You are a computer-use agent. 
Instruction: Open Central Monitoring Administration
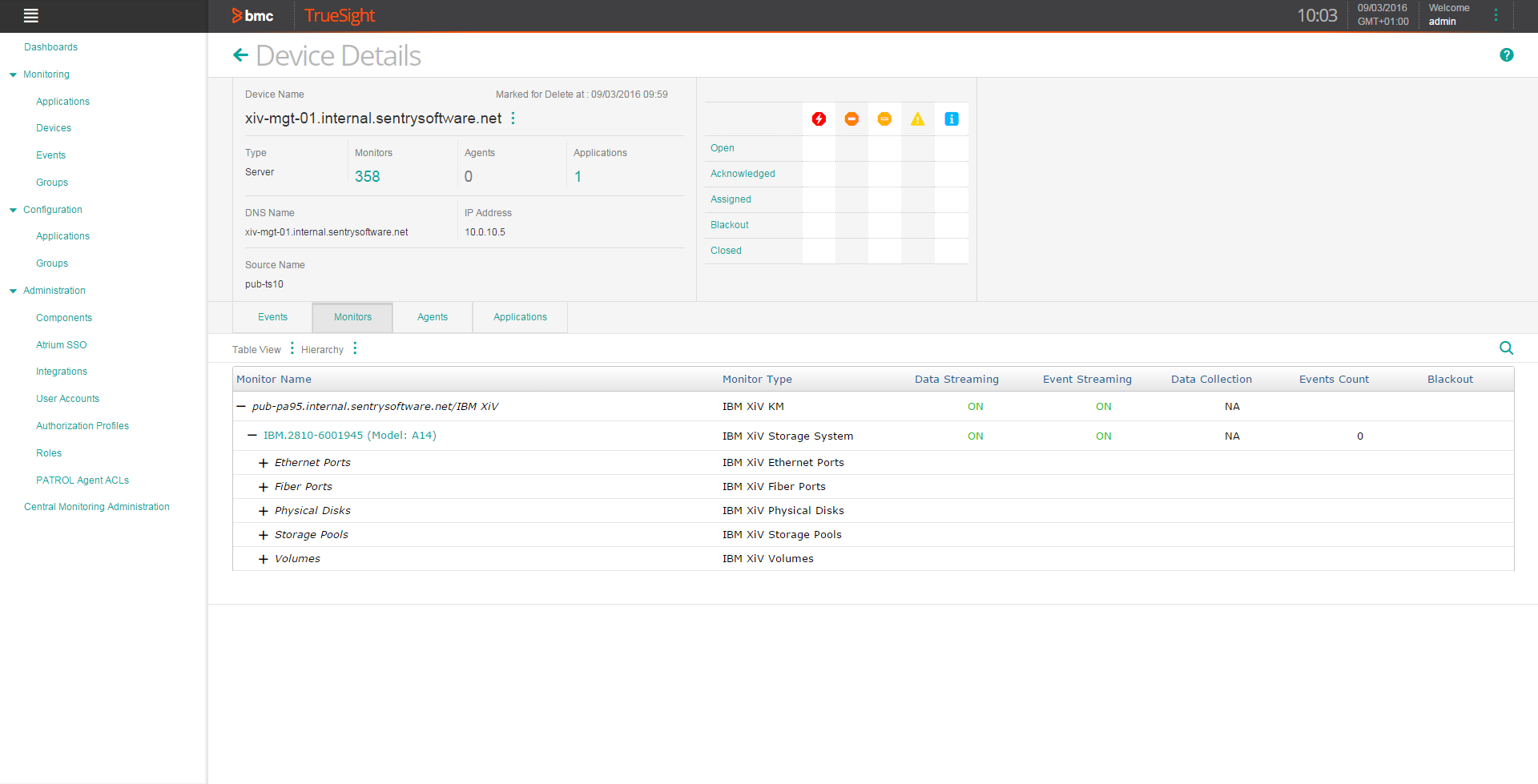click(97, 507)
